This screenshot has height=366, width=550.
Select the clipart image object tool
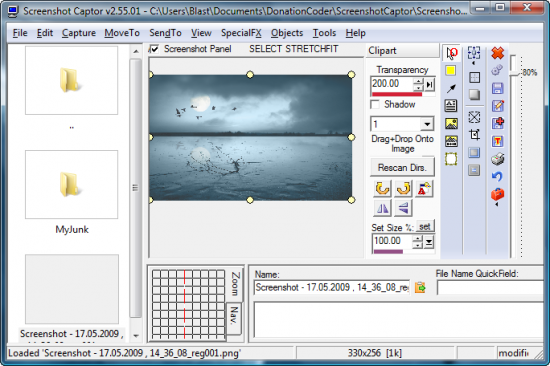451,123
